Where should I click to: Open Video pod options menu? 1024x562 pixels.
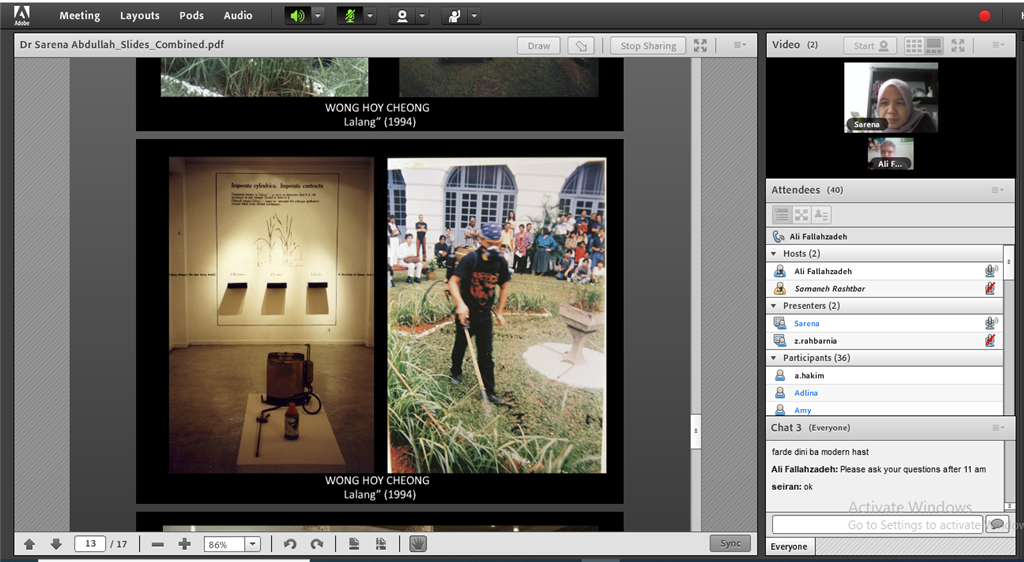tap(998, 45)
